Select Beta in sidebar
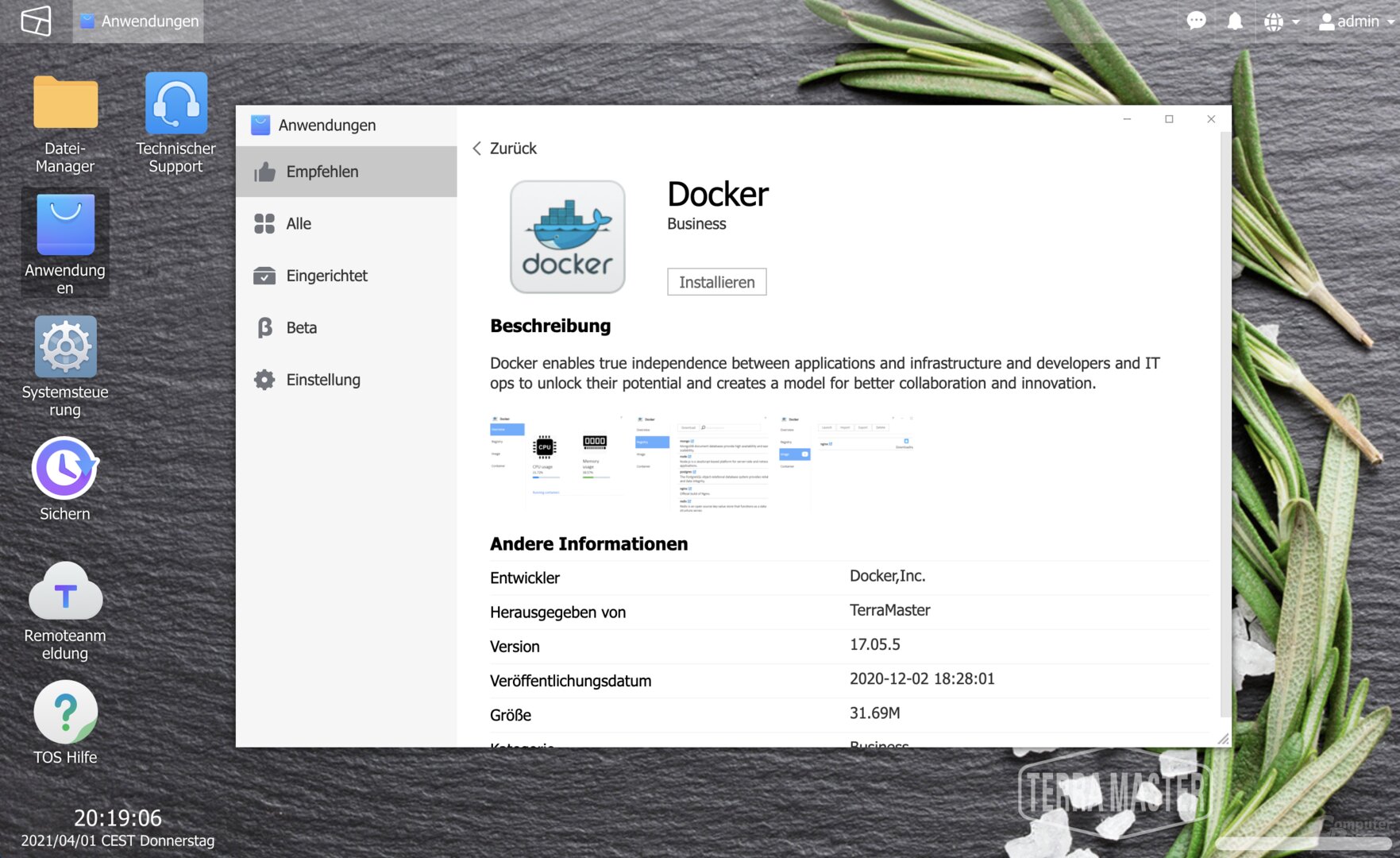The width and height of the screenshot is (1400, 858). click(346, 327)
